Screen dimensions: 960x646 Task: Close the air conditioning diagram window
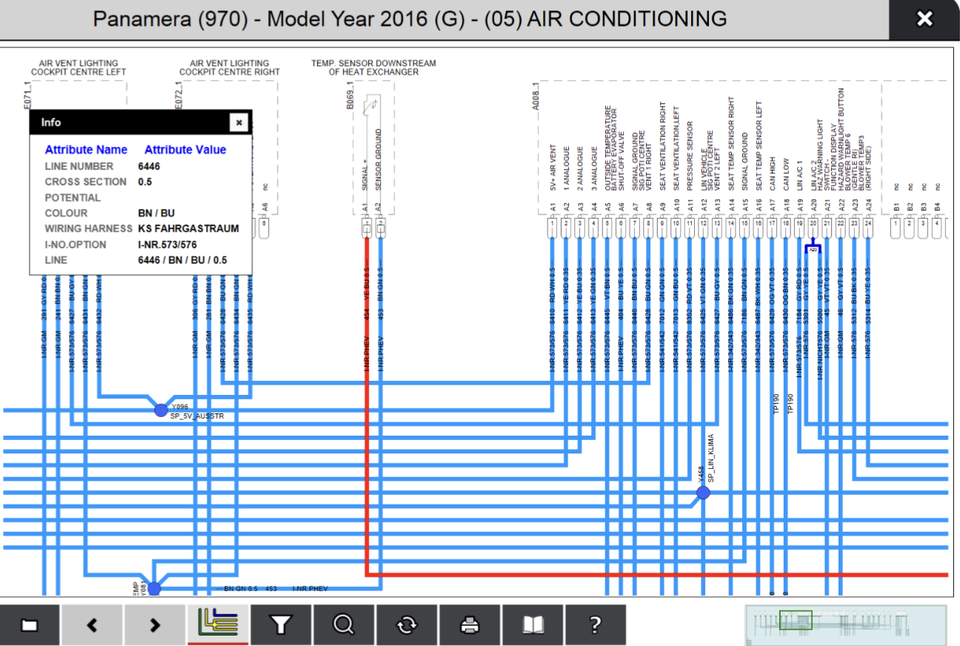(924, 19)
